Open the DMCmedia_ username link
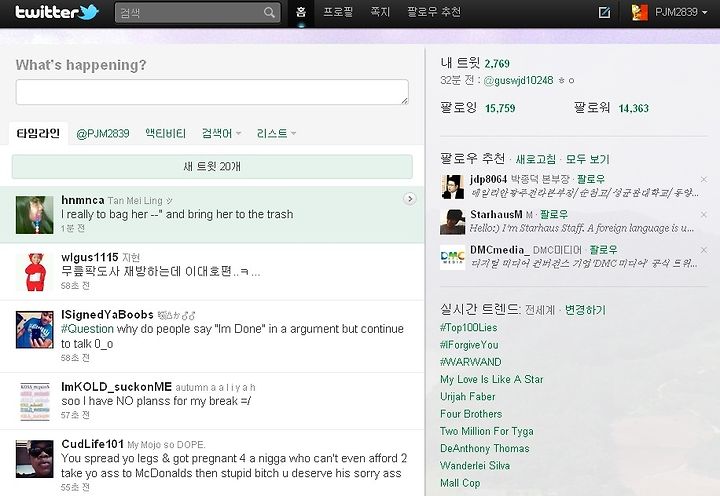Screen dimensions: 720x496 pos(500,250)
